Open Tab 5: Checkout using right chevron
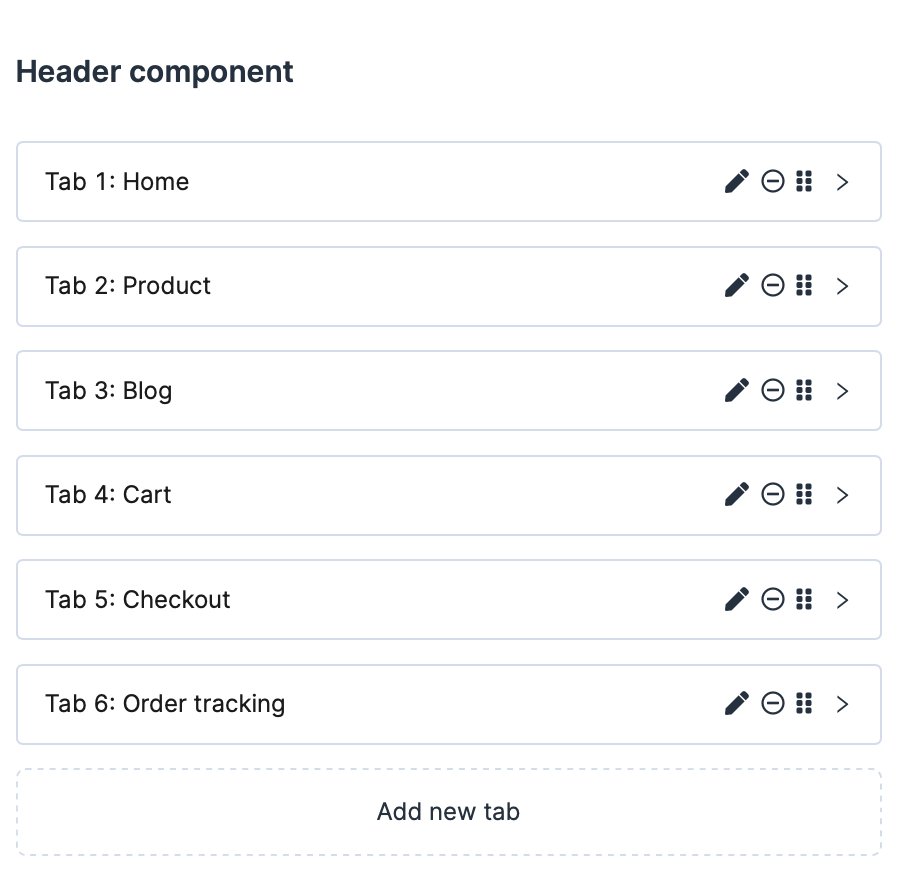 [x=842, y=599]
